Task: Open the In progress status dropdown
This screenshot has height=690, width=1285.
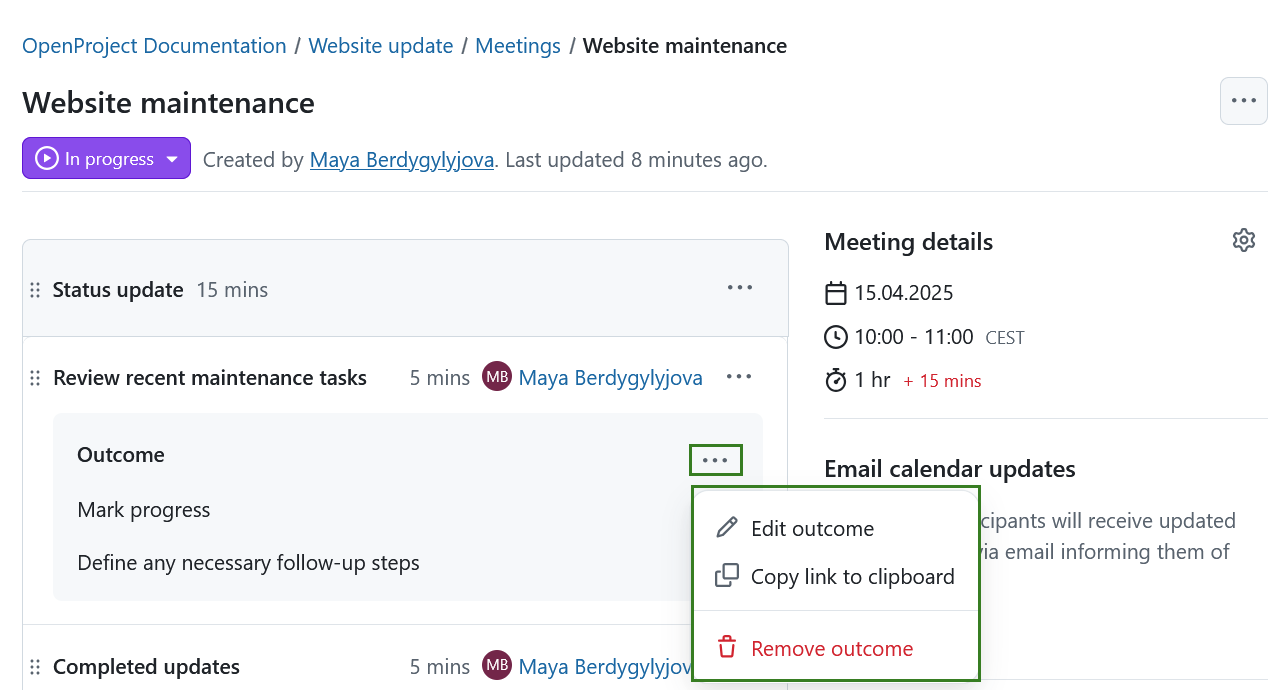Action: 106,158
